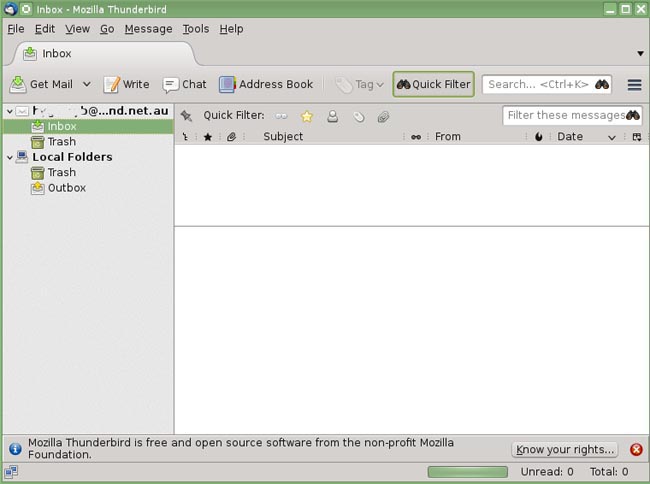Image resolution: width=650 pixels, height=484 pixels.
Task: Sort by the read status column
Action: 416,137
